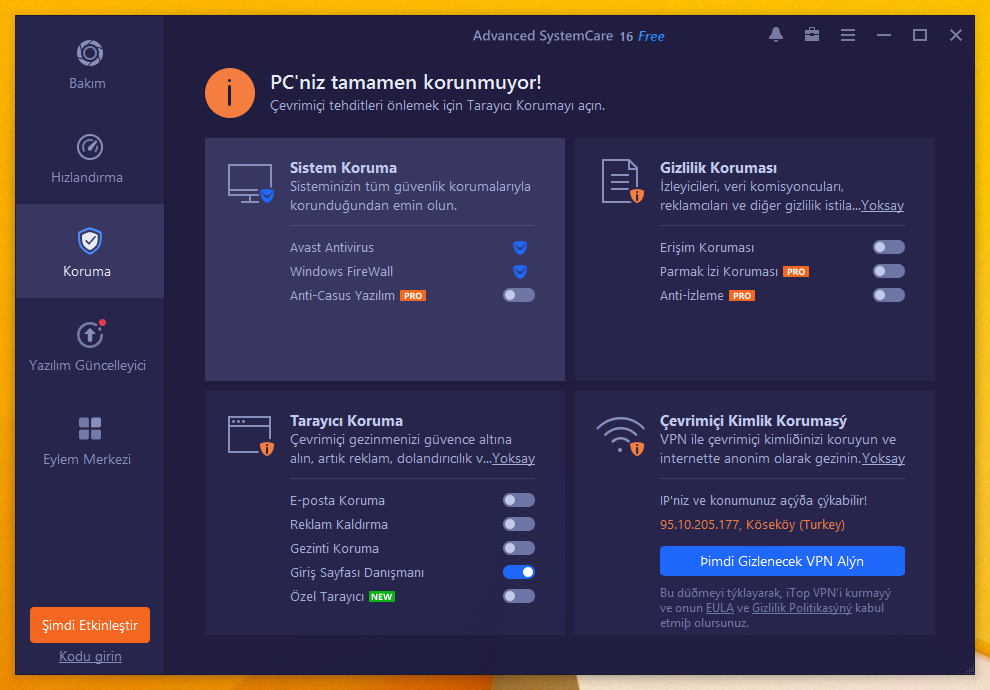Open the Eylem Merkezi grid icon
This screenshot has width=990, height=690.
tap(90, 428)
